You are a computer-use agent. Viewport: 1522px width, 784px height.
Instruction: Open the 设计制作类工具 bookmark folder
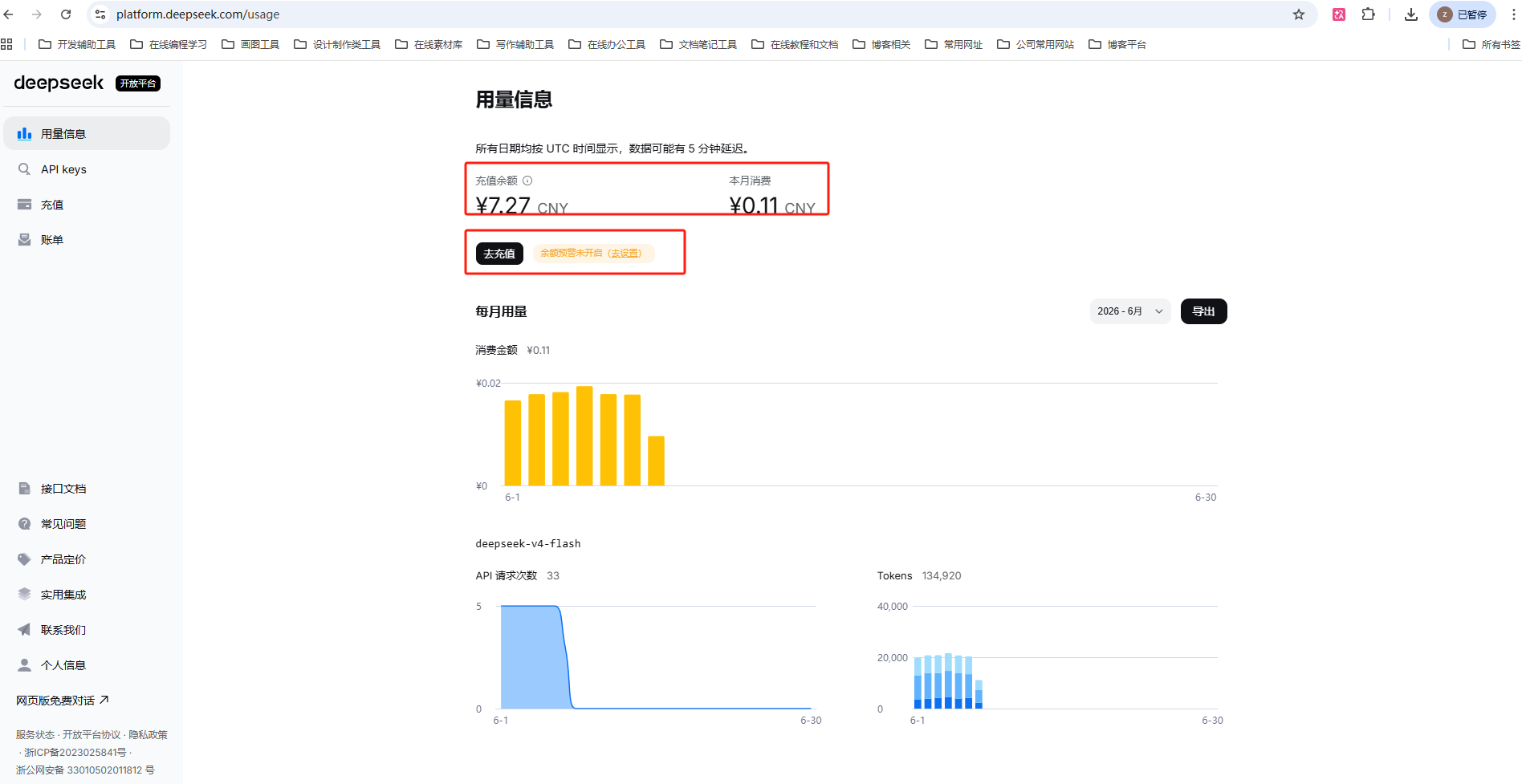pos(338,44)
